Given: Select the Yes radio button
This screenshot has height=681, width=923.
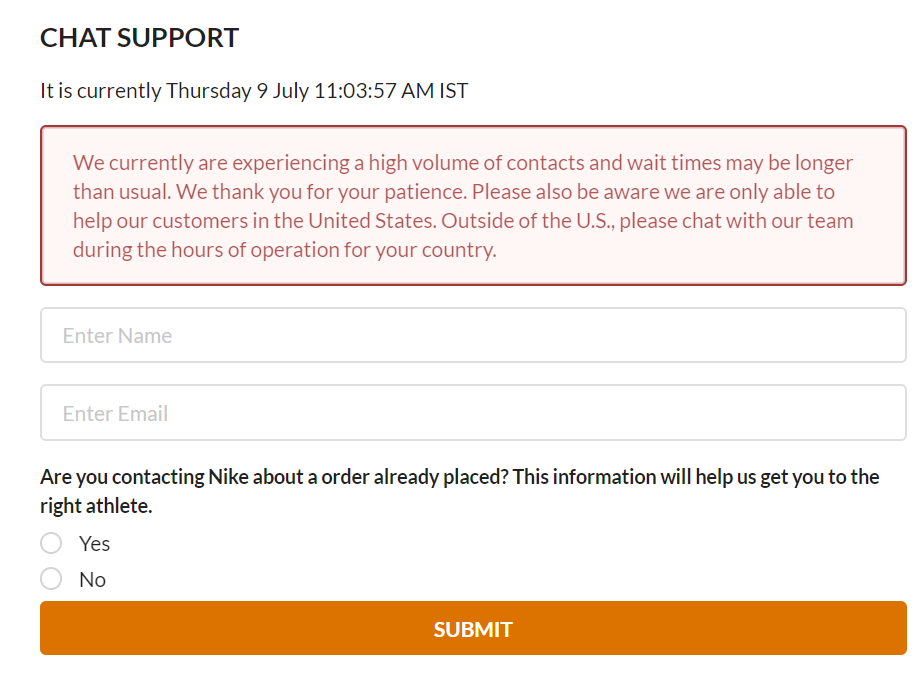Looking at the screenshot, I should (51, 543).
